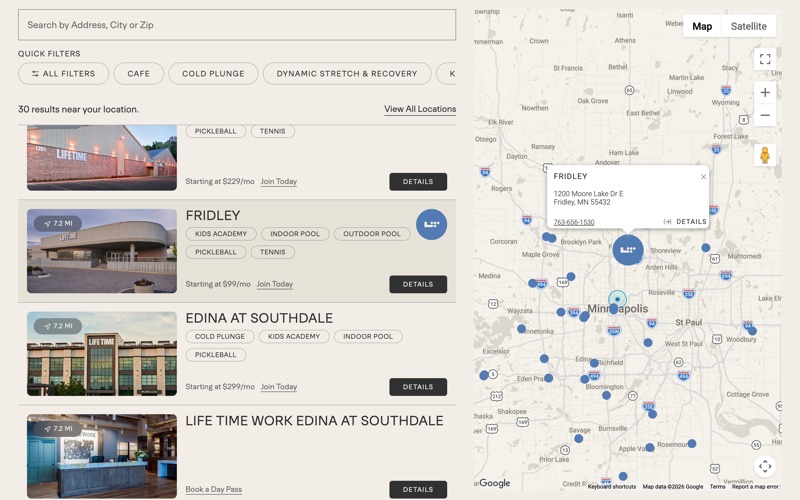The height and width of the screenshot is (500, 800).
Task: Open the ALL FILTERS button
Action: [x=63, y=73]
